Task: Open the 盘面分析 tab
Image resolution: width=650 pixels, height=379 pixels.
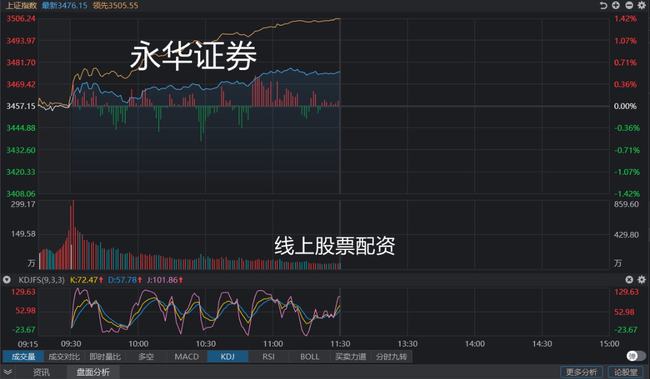Action: coord(93,372)
